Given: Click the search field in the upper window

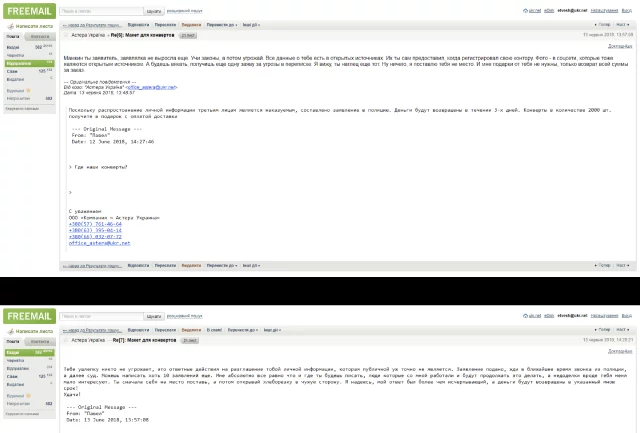Looking at the screenshot, I should pos(101,11).
